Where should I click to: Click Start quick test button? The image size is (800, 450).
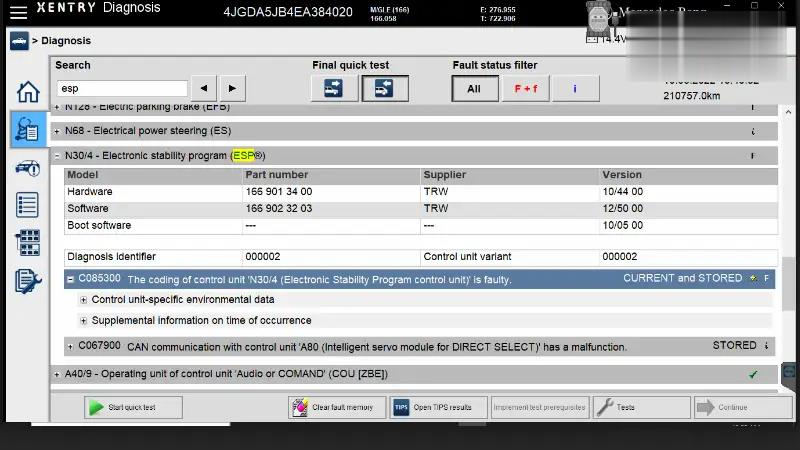point(133,408)
